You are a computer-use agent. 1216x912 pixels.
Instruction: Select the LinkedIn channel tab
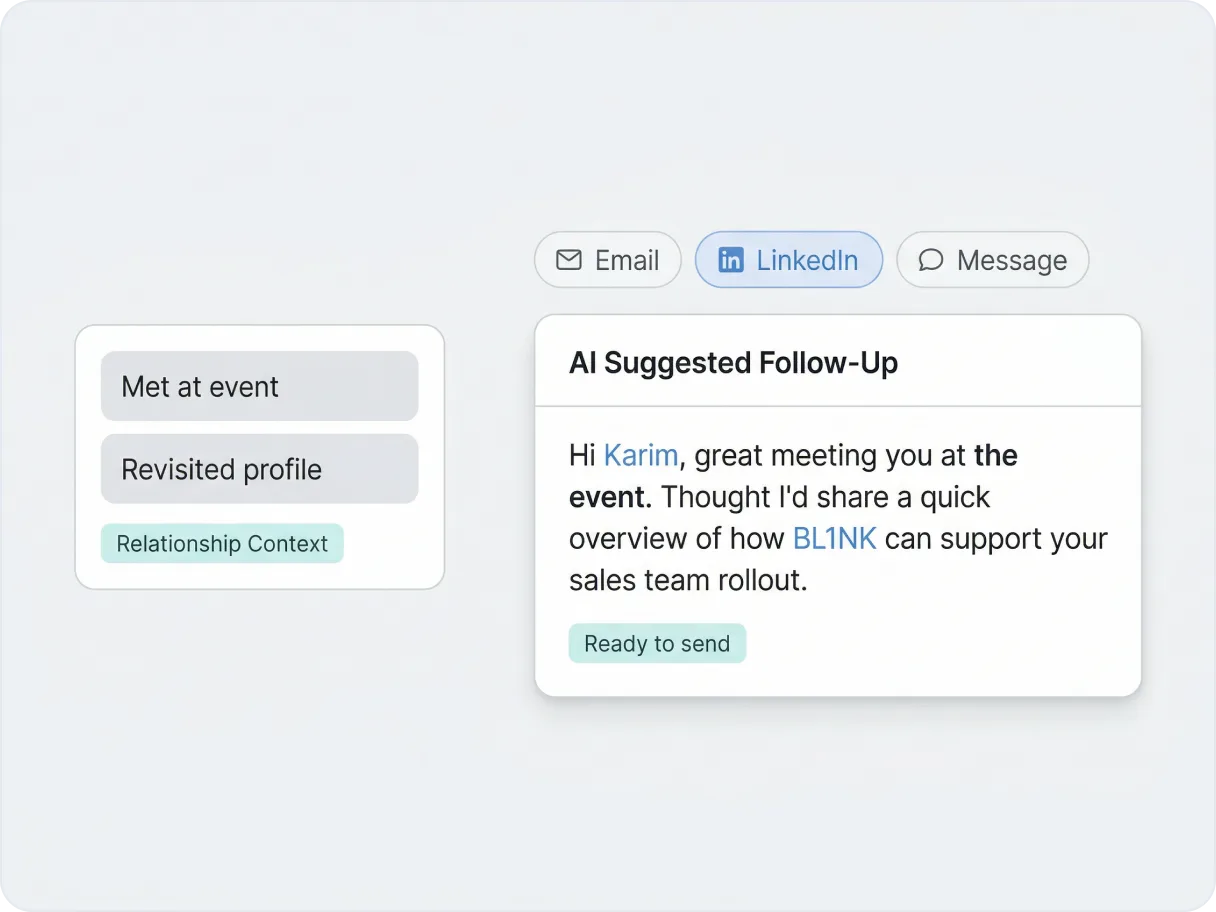788,260
